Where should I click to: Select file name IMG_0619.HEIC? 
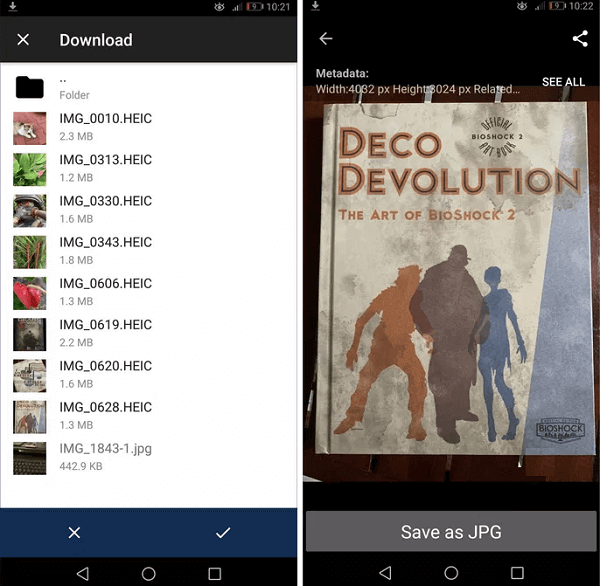[x=106, y=325]
